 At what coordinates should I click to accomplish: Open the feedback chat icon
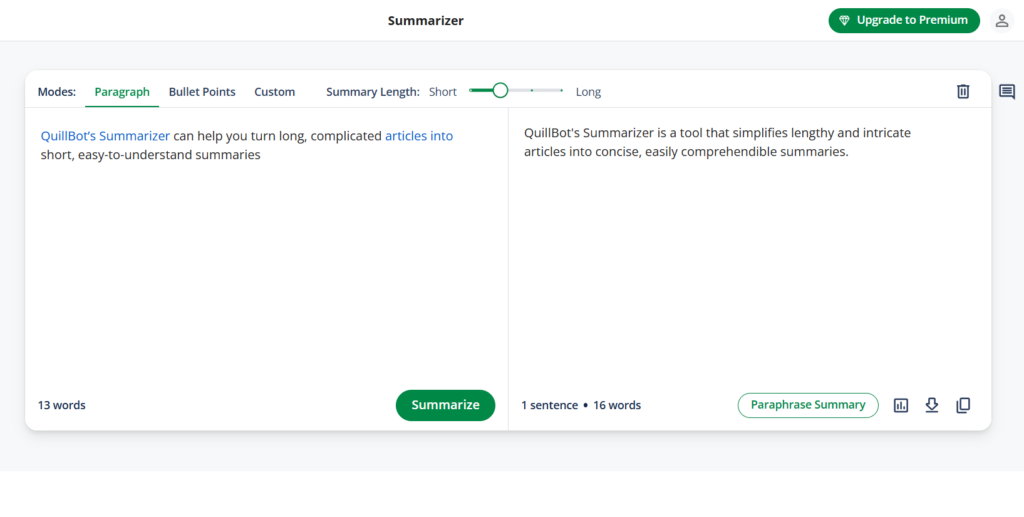[x=1007, y=92]
